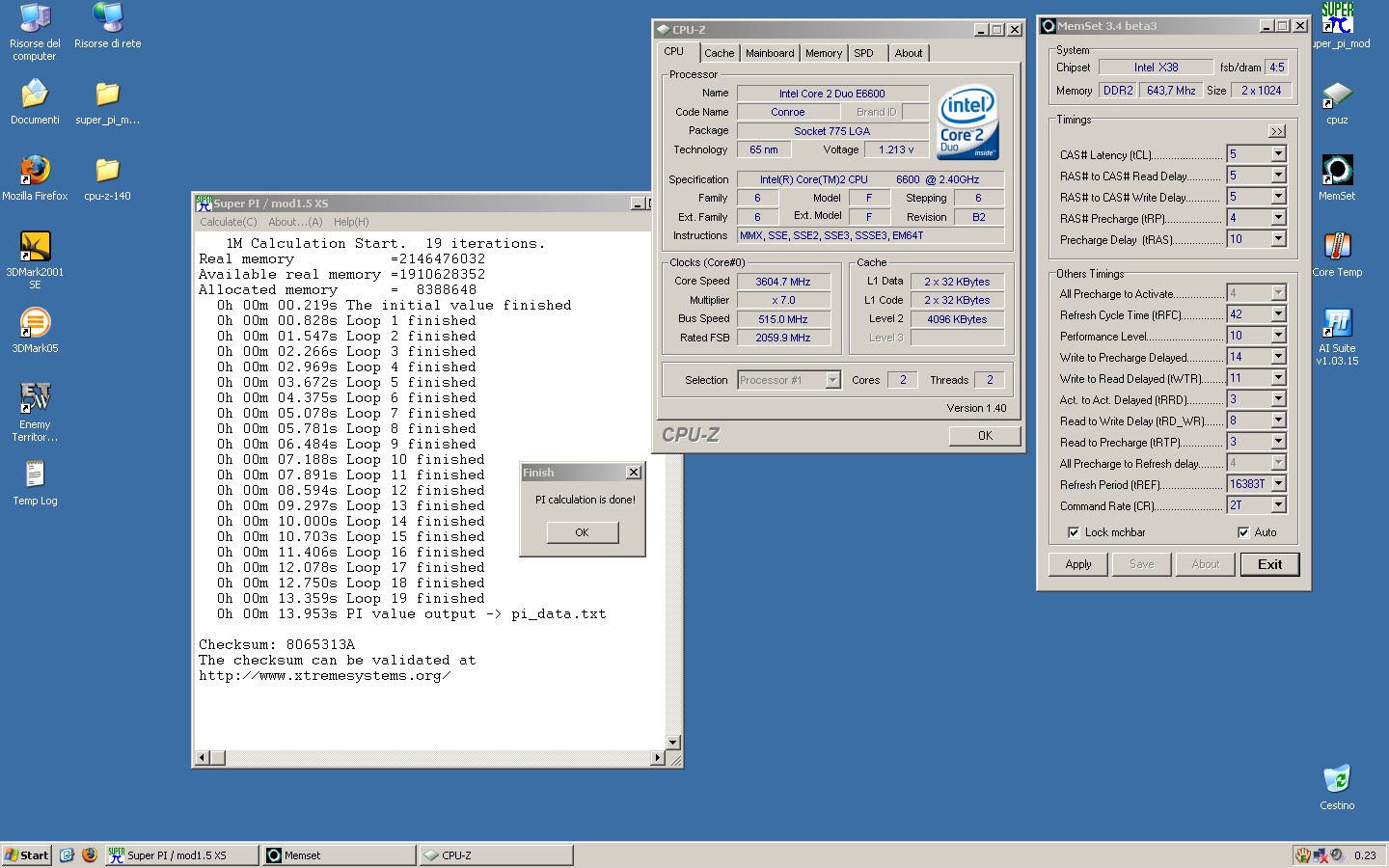Click OK in the CPU-Z window
This screenshot has height=868, width=1389.
pos(985,436)
